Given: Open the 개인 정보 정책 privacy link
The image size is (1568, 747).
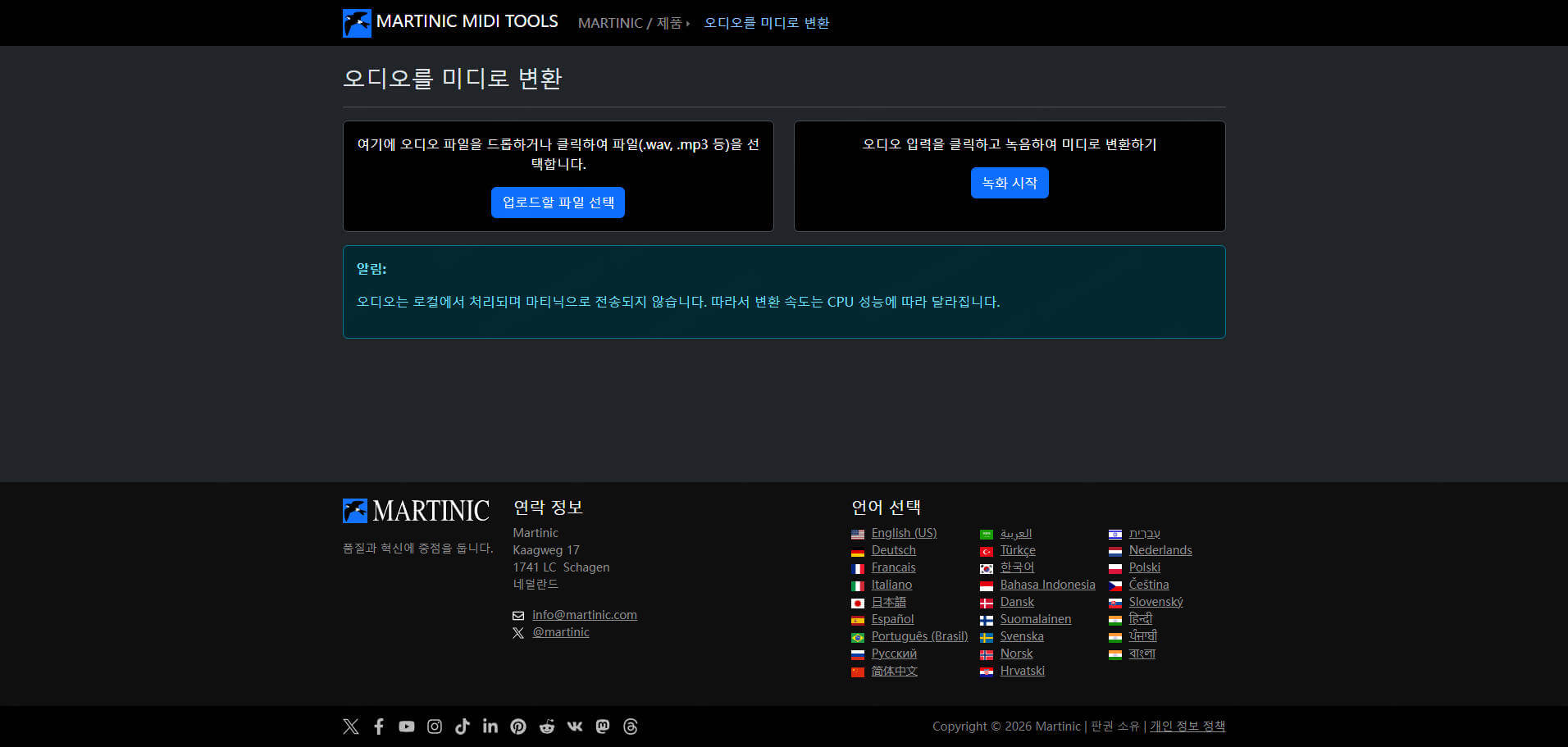Looking at the screenshot, I should [1187, 727].
